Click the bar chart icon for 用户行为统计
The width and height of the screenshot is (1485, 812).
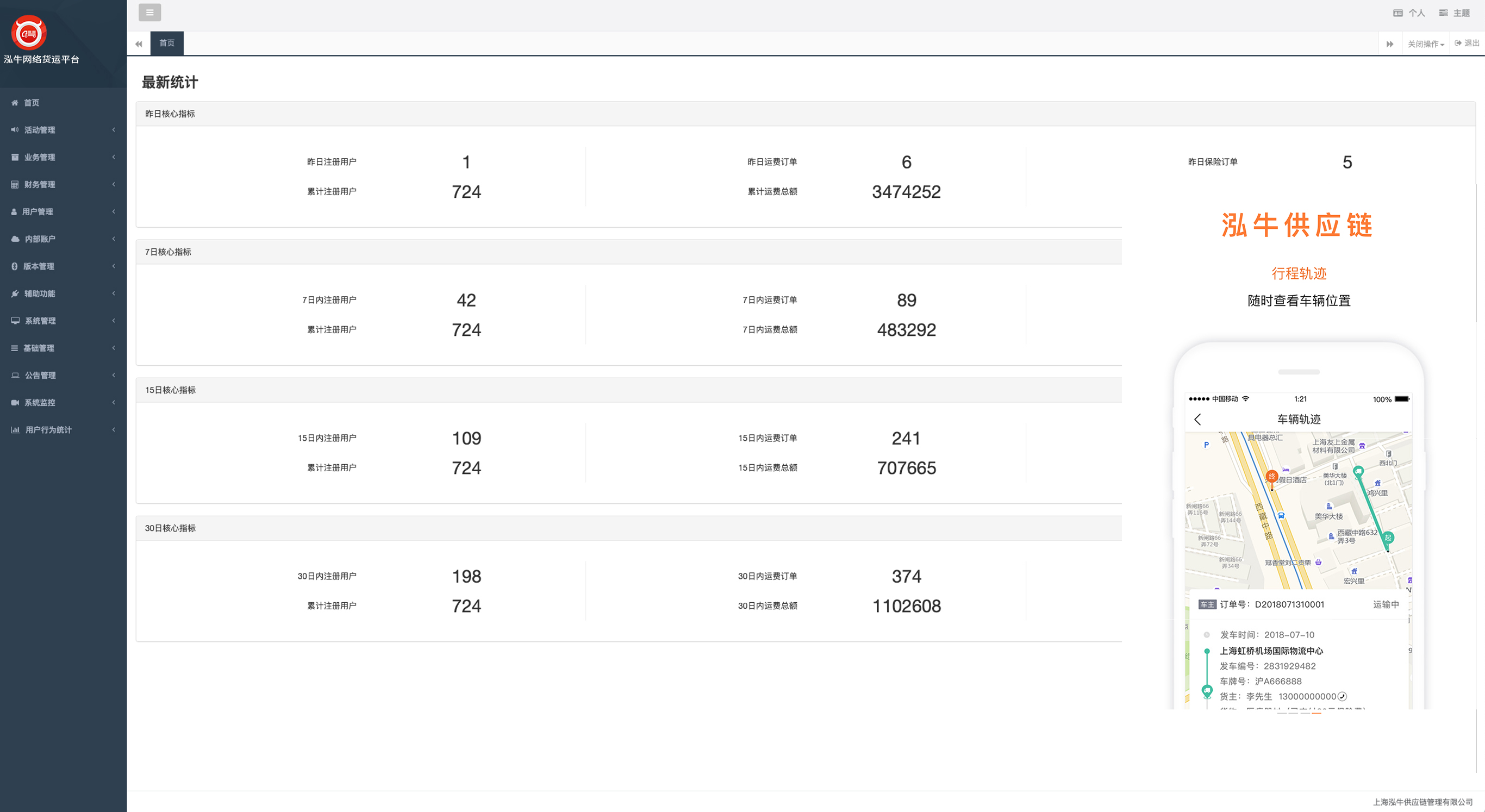tap(16, 430)
